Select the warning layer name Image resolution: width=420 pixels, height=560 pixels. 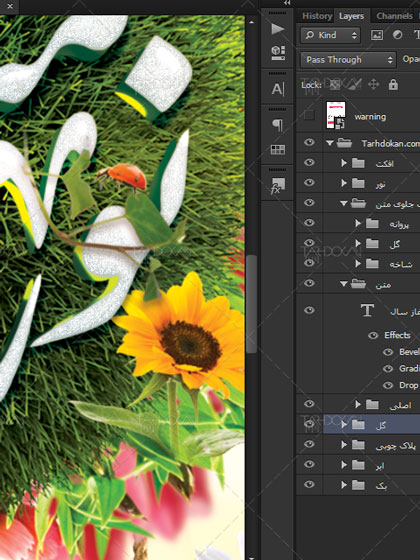point(370,117)
